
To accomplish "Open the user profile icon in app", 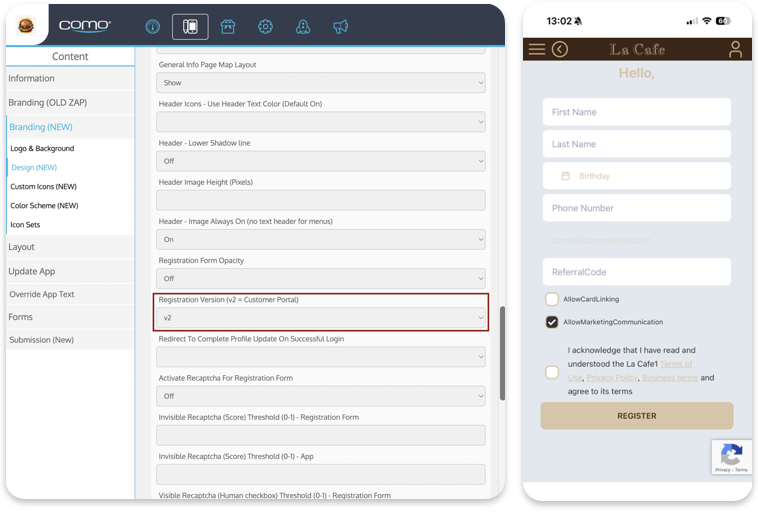I will coord(735,49).
